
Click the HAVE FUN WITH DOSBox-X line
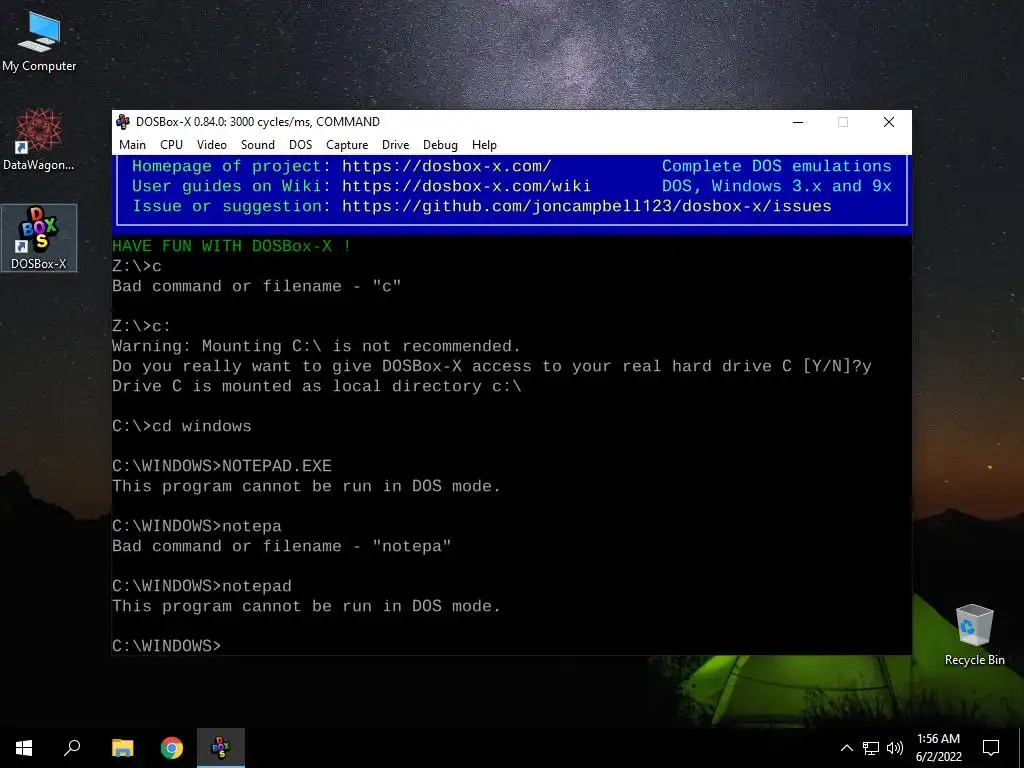tap(232, 246)
